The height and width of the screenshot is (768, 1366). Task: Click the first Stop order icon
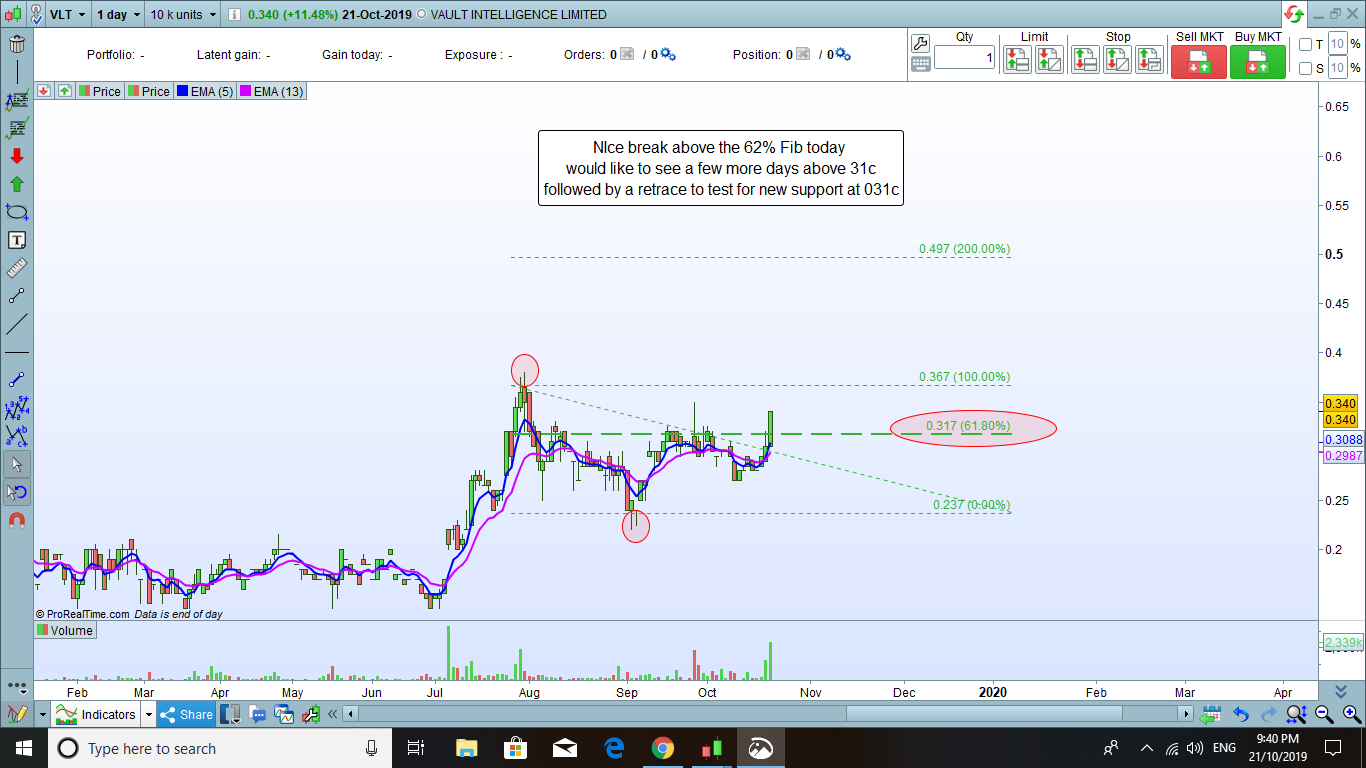tap(1085, 59)
